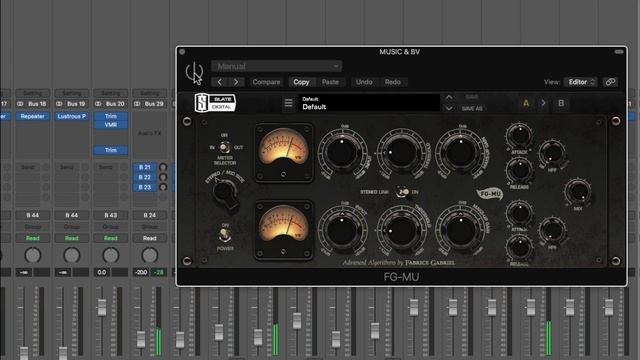Viewport: 640px width, 360px height.
Task: Open the B 24 output slot
Action: [x=150, y=215]
